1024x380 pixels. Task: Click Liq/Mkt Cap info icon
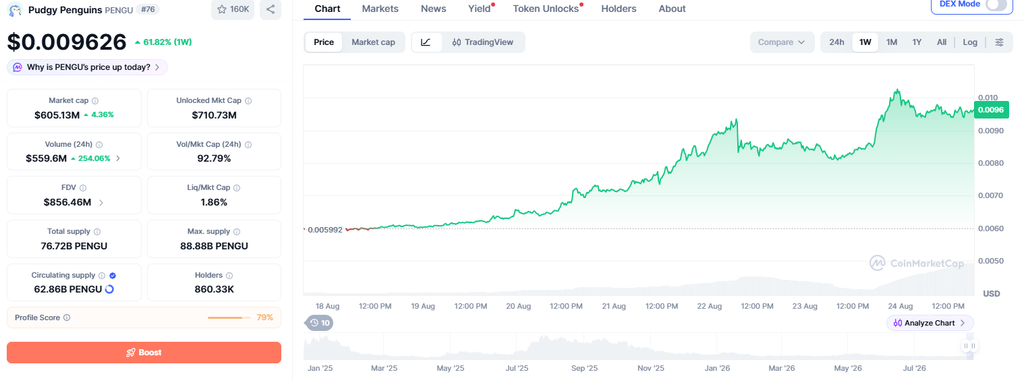(x=237, y=188)
